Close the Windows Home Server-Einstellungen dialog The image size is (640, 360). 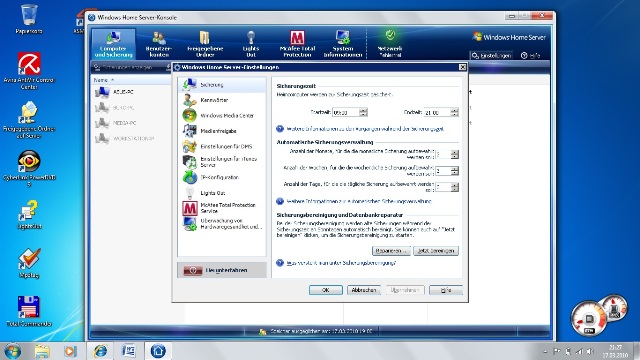462,67
